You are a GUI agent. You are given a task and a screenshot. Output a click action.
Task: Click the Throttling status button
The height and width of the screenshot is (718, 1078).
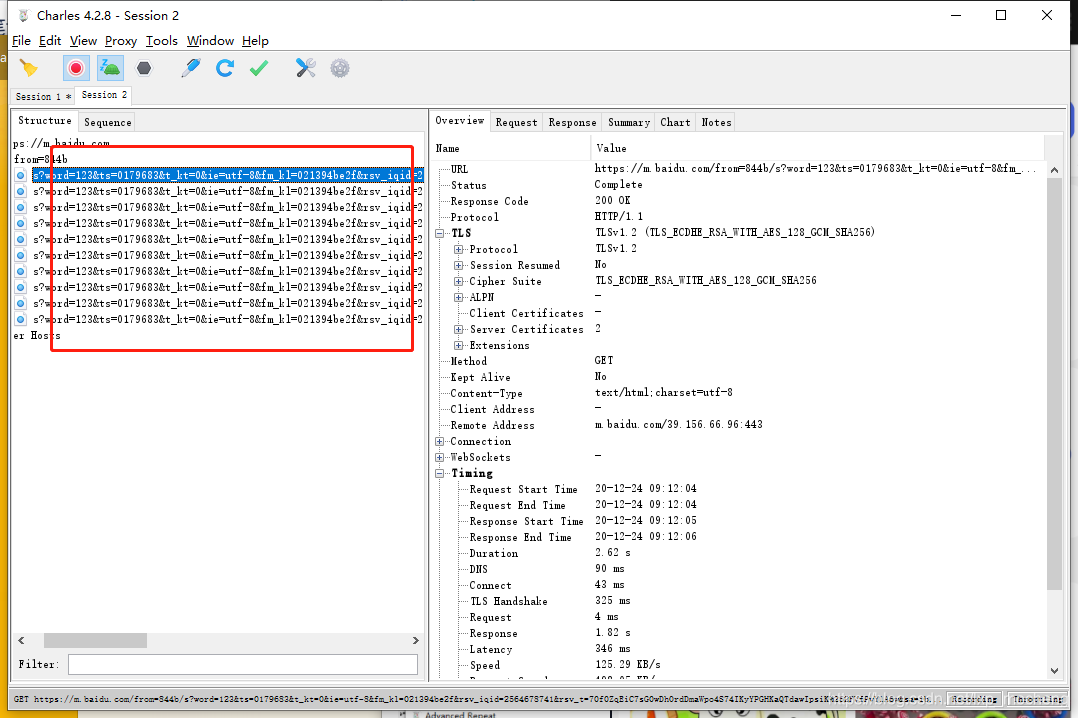pos(1038,699)
